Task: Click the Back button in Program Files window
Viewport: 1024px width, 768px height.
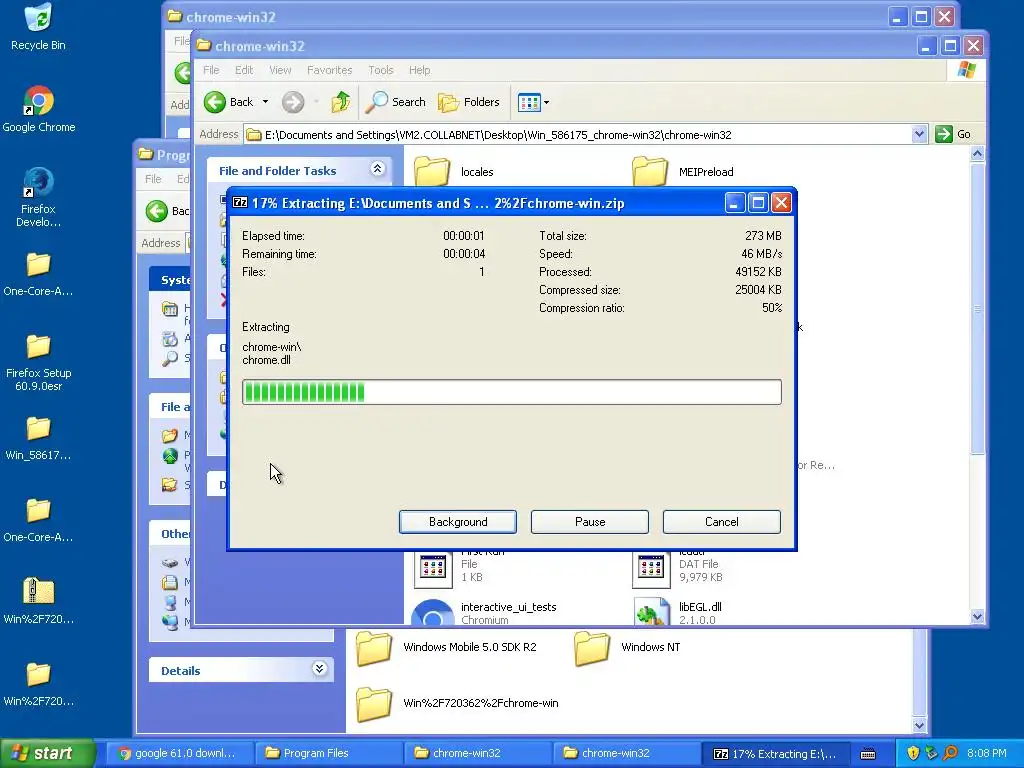Action: pyautogui.click(x=167, y=211)
